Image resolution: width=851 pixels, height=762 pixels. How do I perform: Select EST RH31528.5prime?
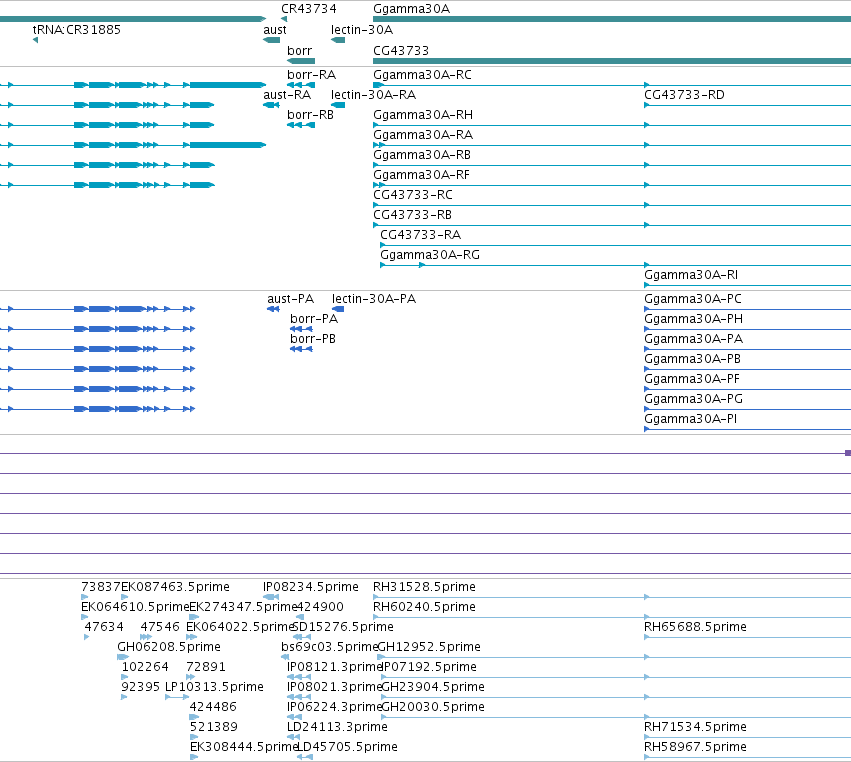pos(424,587)
